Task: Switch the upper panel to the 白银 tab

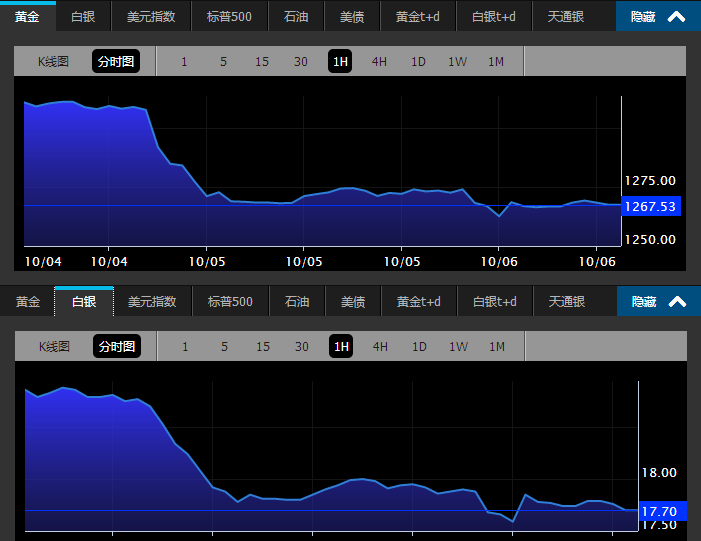Action: (83, 17)
